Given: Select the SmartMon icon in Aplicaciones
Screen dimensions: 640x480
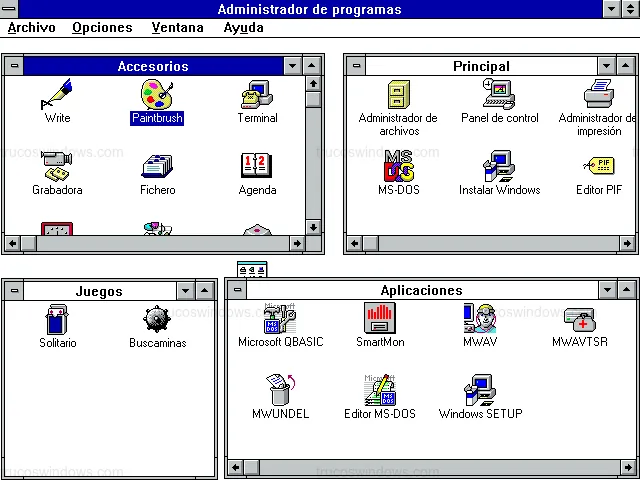Looking at the screenshot, I should click(380, 320).
